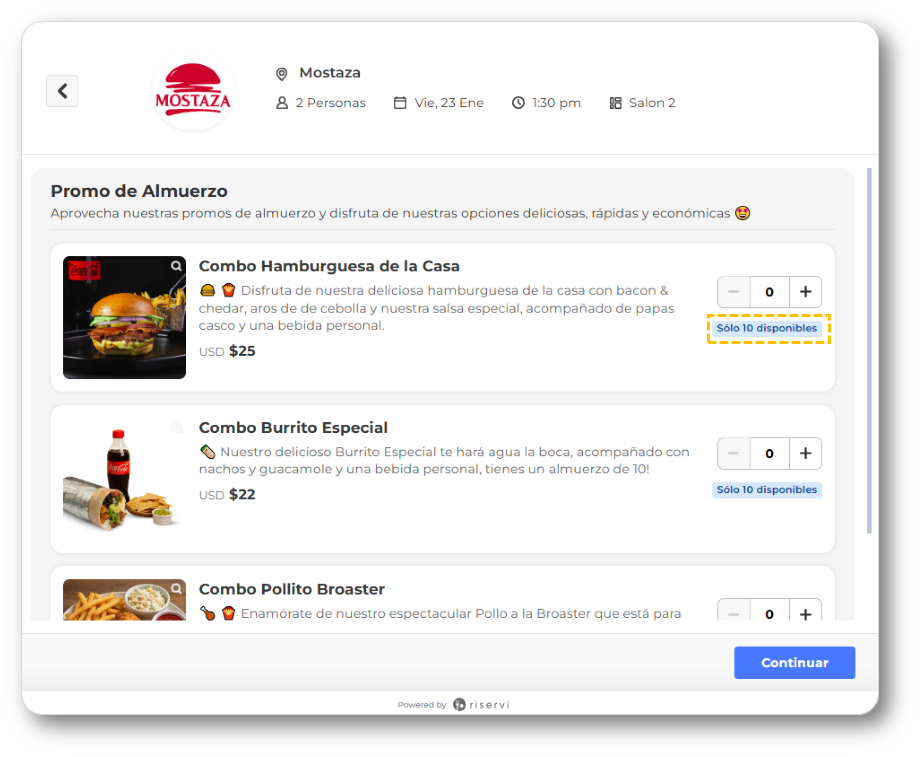This screenshot has height=757, width=921.
Task: Zoom the Combo Pollito Broaster image magnifier
Action: click(x=176, y=588)
